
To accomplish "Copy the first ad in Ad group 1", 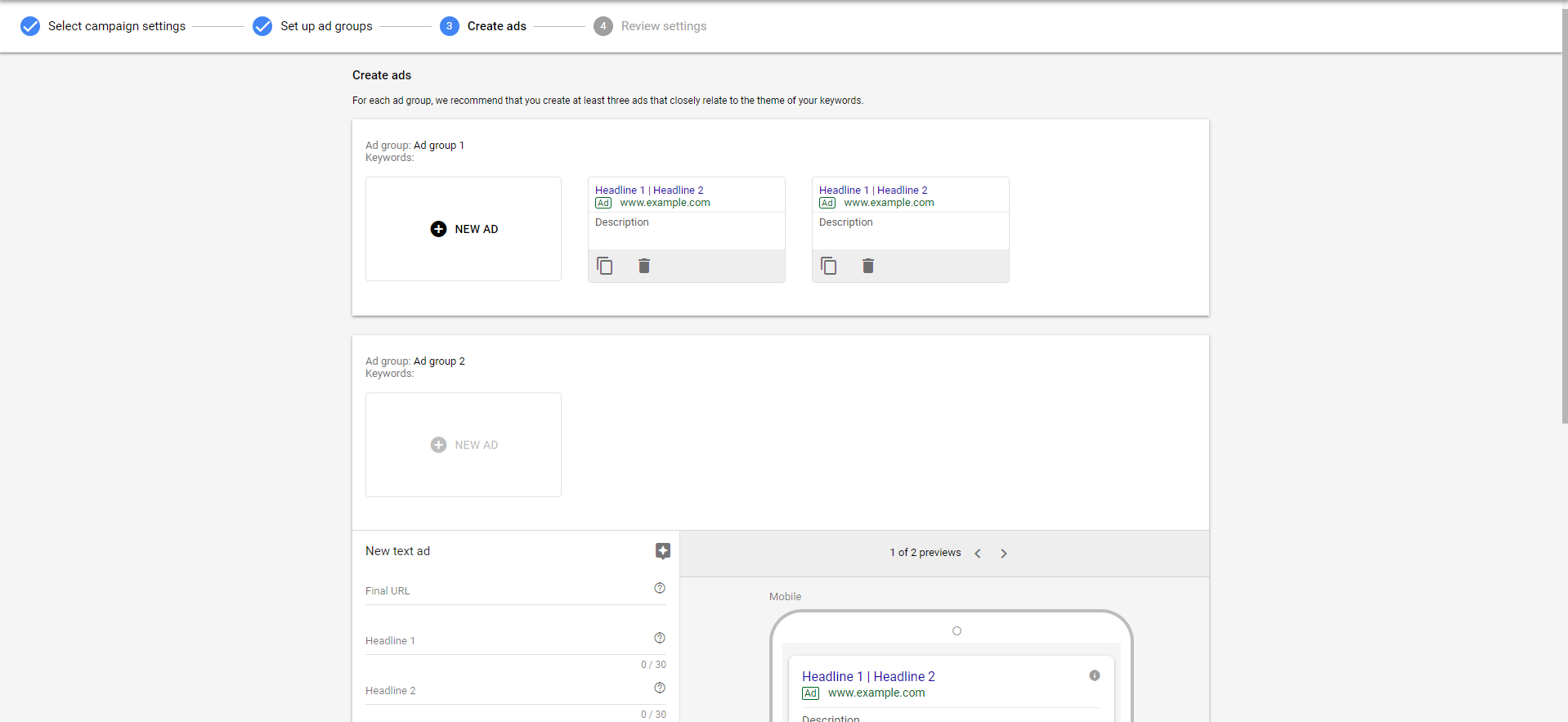I will point(605,266).
